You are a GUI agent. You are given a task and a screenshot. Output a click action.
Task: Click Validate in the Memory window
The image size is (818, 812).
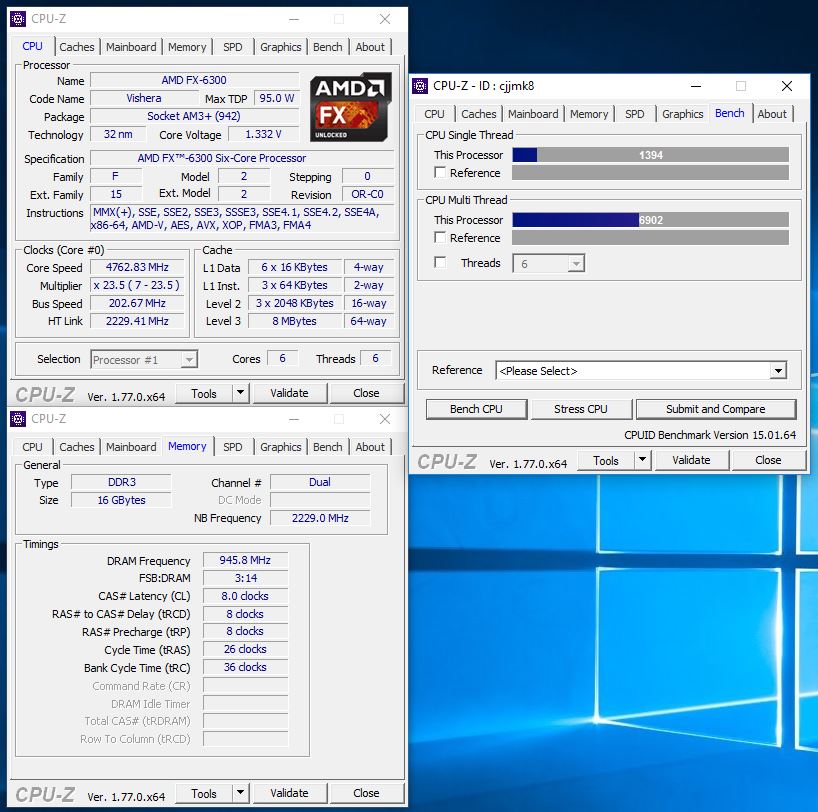click(290, 793)
